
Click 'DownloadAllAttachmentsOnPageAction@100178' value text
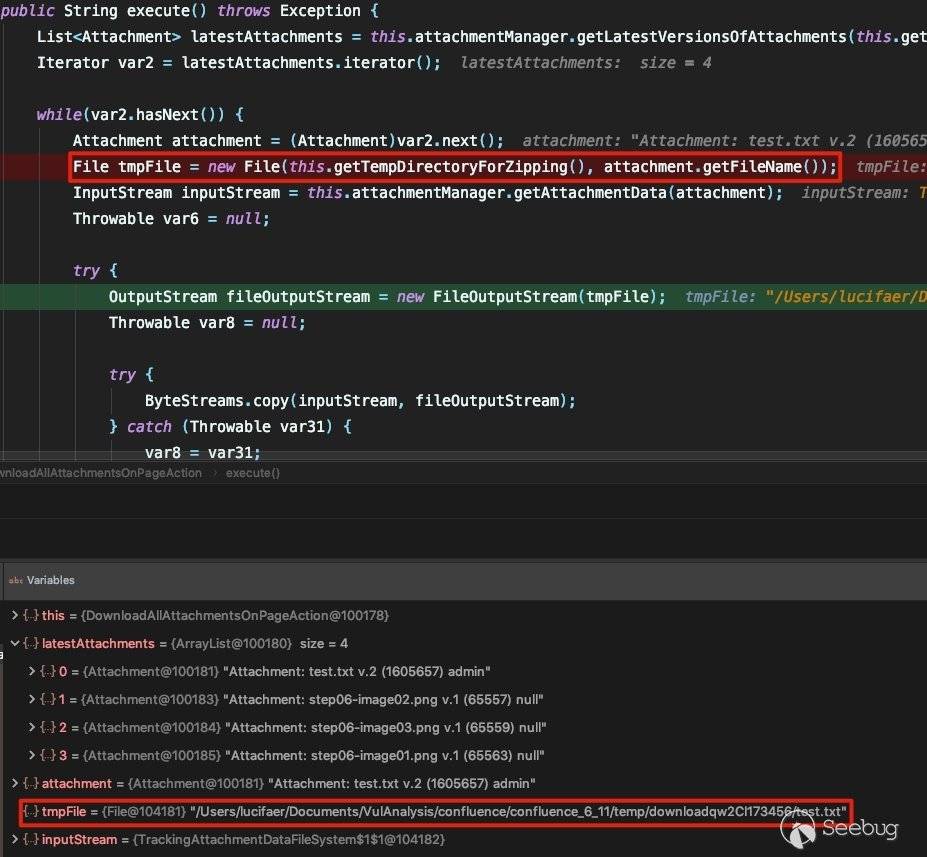pos(235,615)
